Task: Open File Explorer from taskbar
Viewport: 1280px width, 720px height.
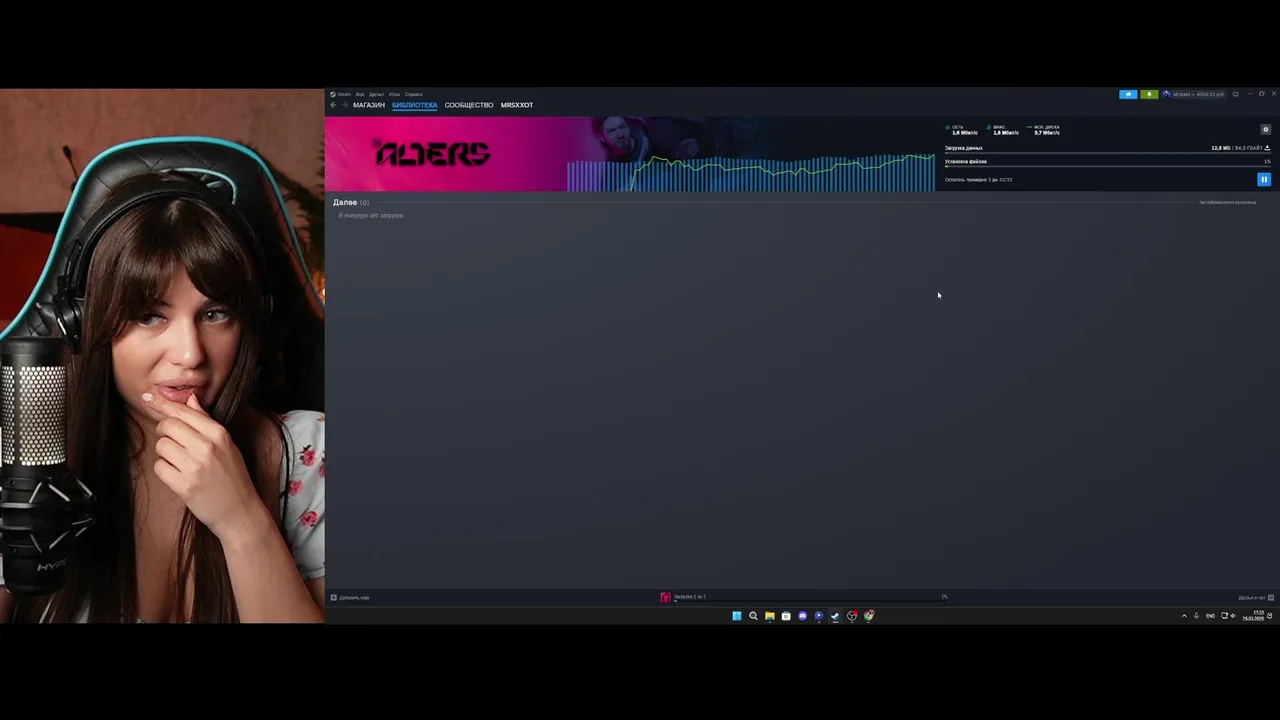Action: tap(769, 616)
